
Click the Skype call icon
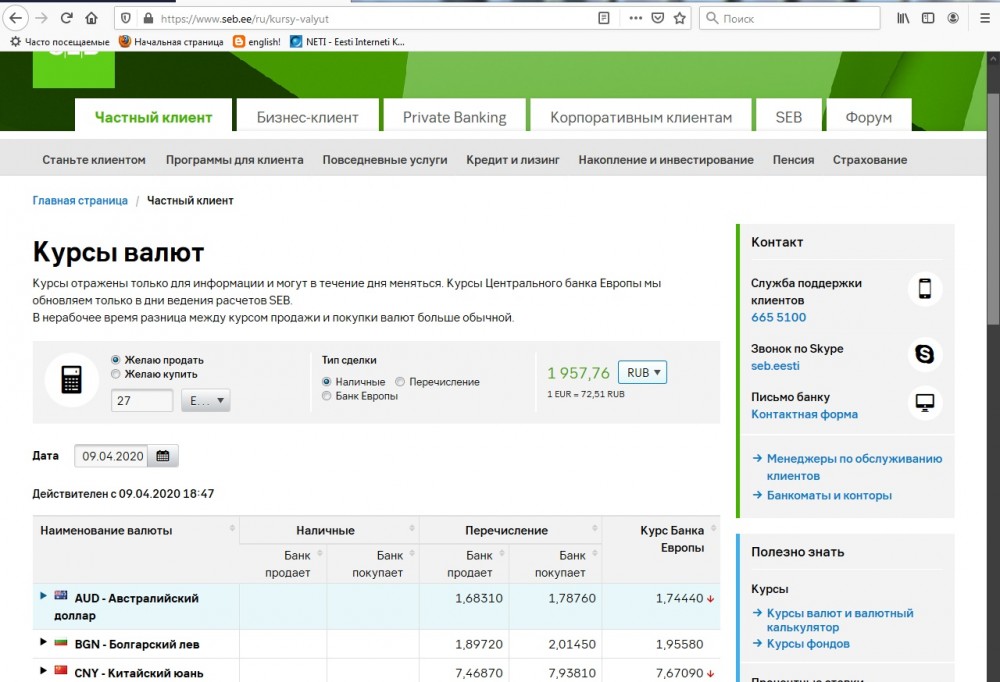pyautogui.click(x=925, y=354)
